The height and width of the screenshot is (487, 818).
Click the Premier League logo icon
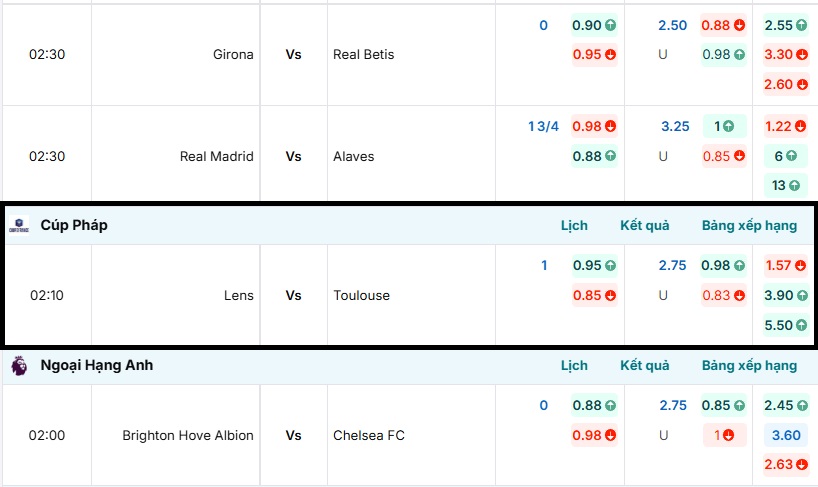point(19,366)
